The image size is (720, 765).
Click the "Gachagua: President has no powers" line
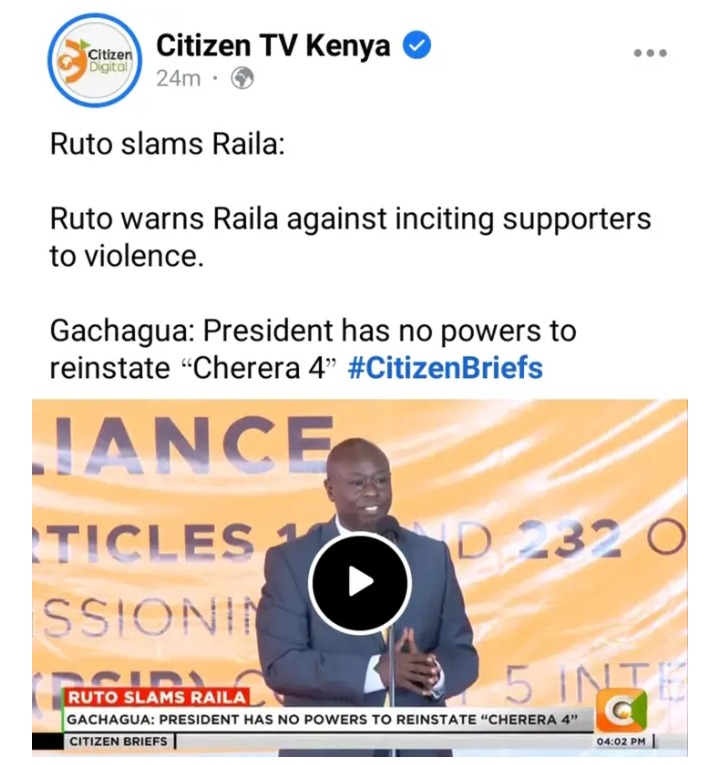pyautogui.click(x=313, y=330)
